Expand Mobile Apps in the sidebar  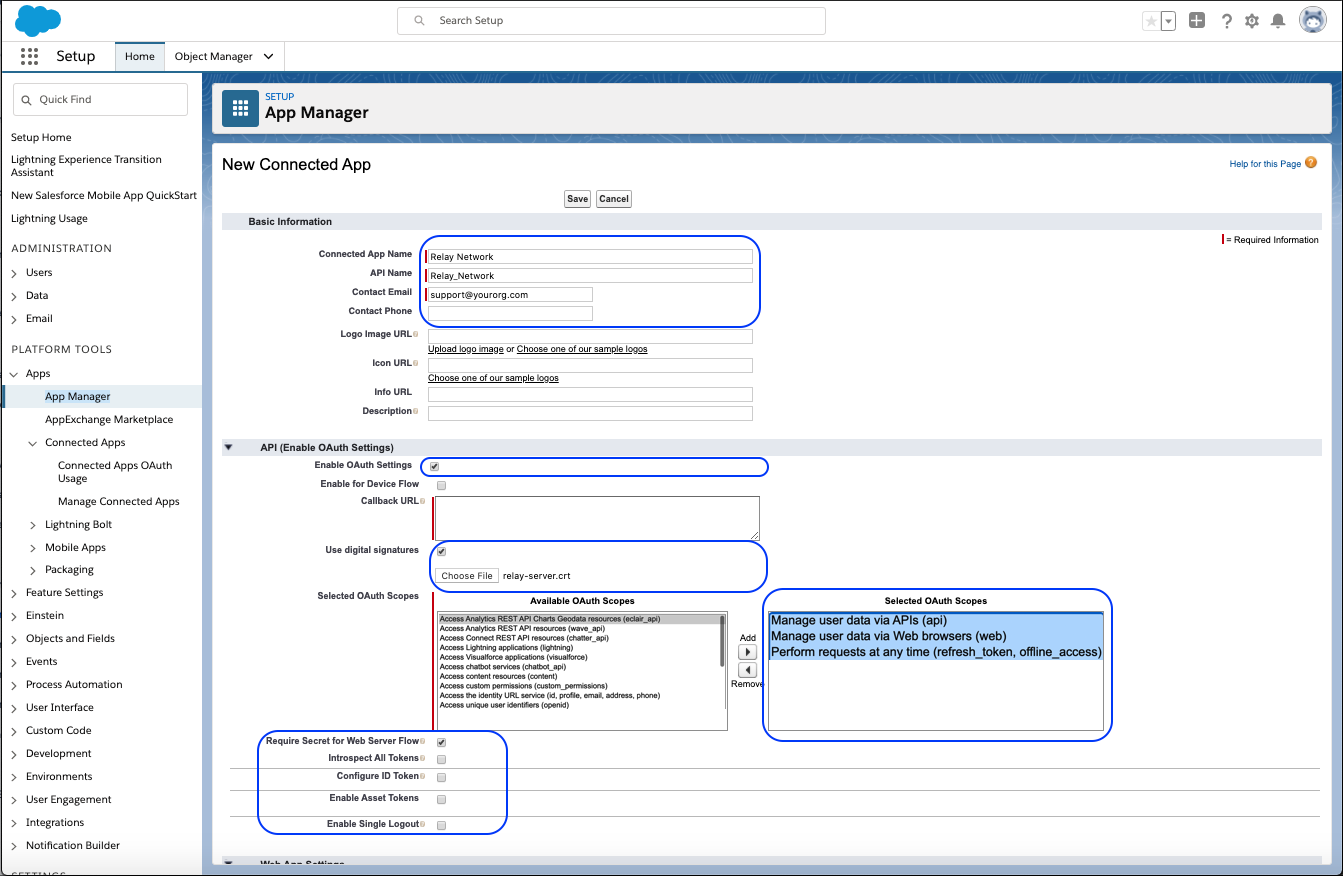click(x=31, y=547)
